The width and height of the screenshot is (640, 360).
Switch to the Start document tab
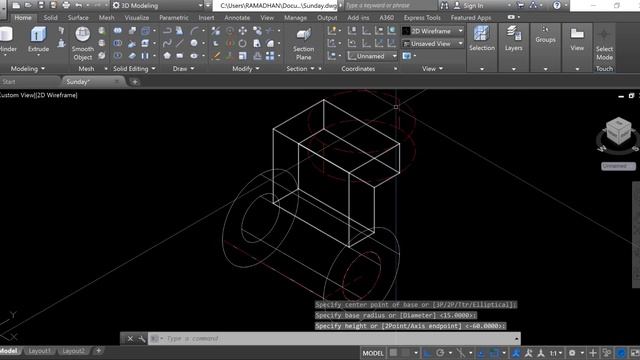9,82
